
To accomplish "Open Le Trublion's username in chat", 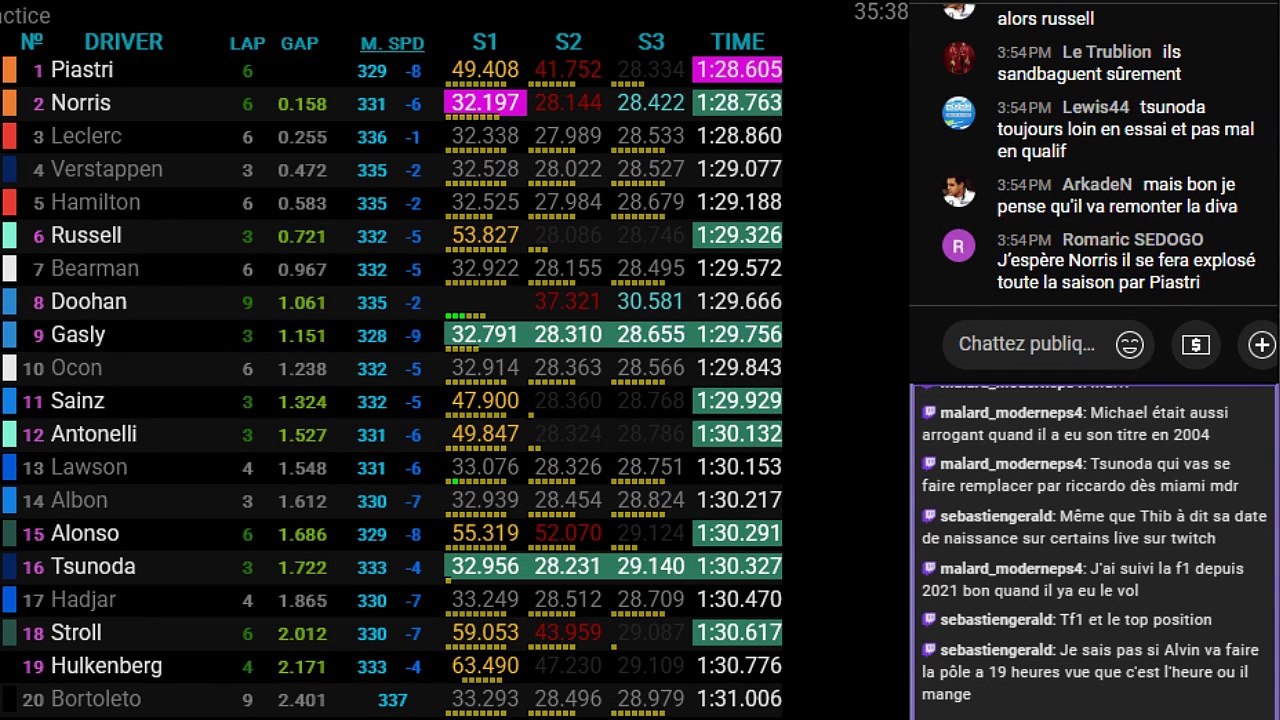I will pos(1106,52).
